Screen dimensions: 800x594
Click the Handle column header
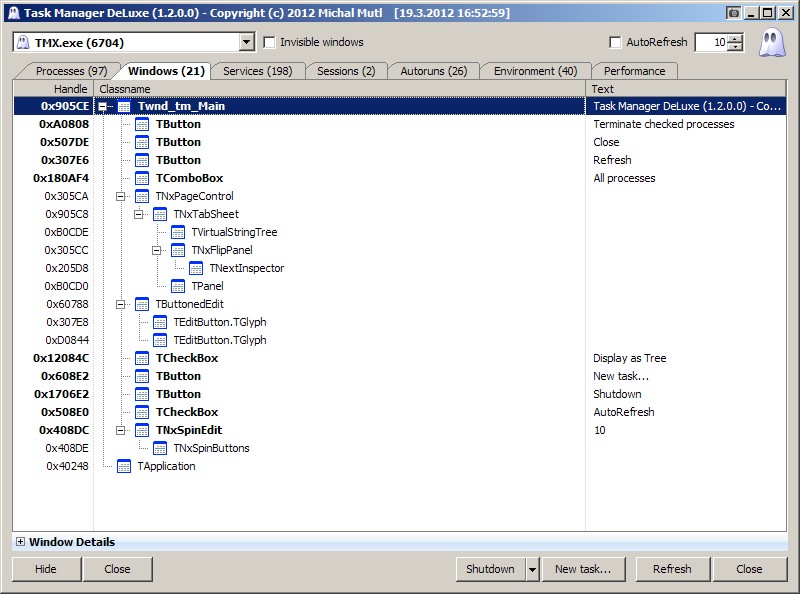coord(53,89)
